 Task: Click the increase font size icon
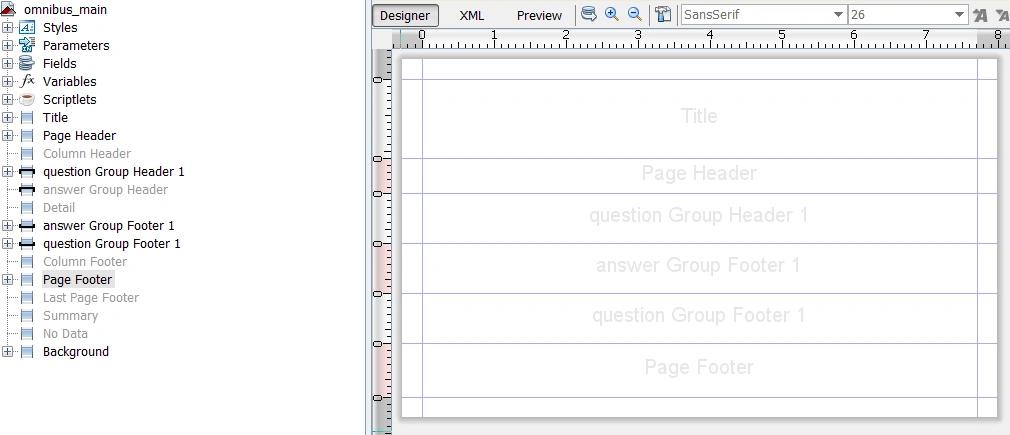[980, 15]
